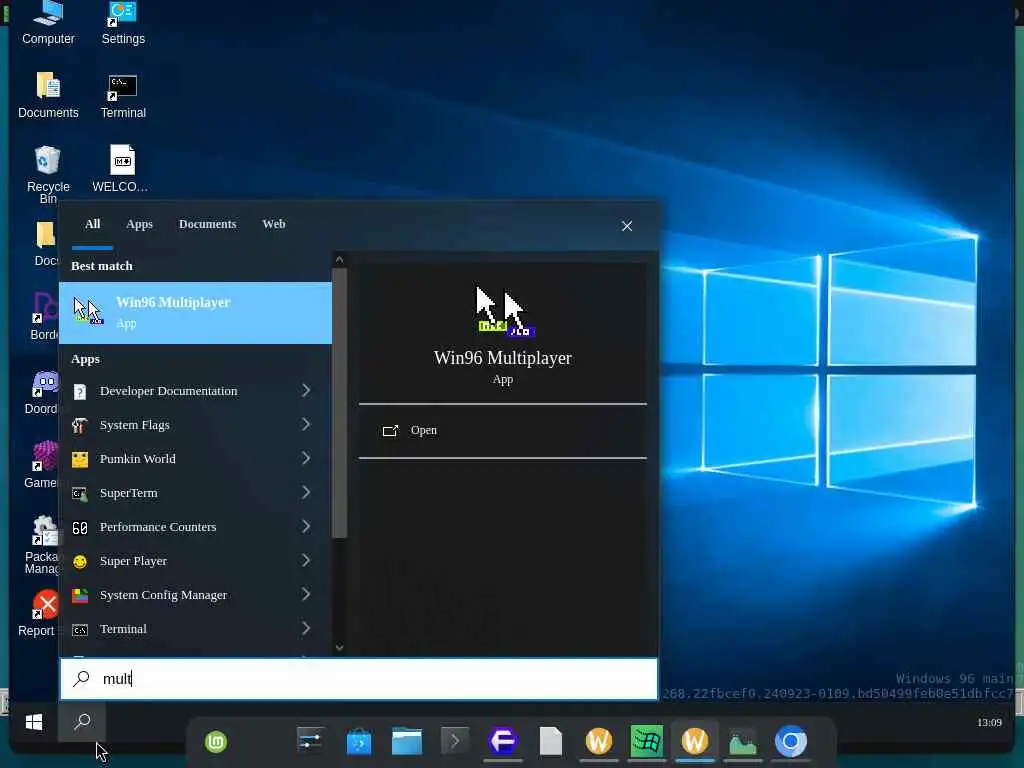Switch to the Documents search tab

(208, 224)
